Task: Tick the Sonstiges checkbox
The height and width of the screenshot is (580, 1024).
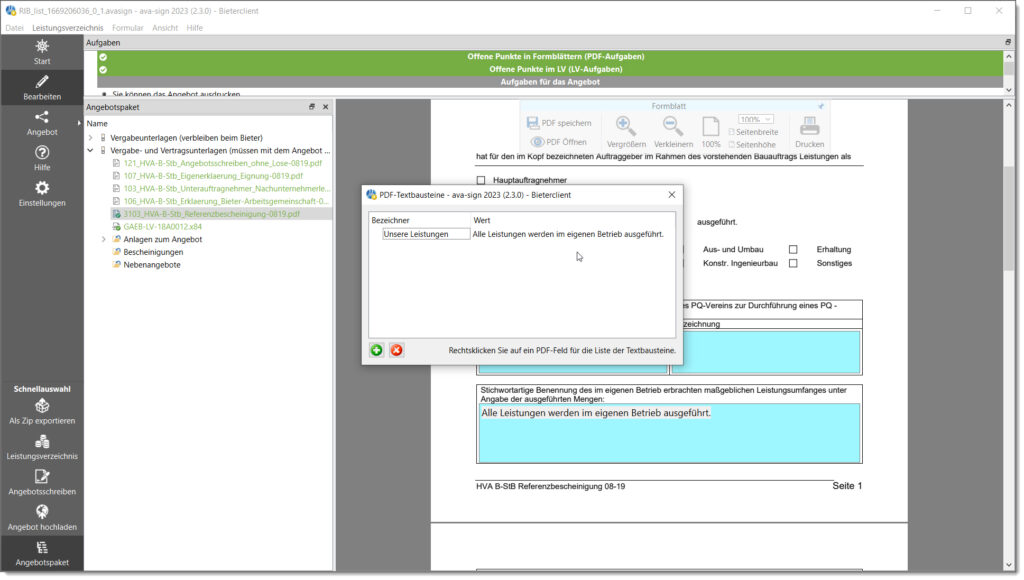Action: coord(793,263)
